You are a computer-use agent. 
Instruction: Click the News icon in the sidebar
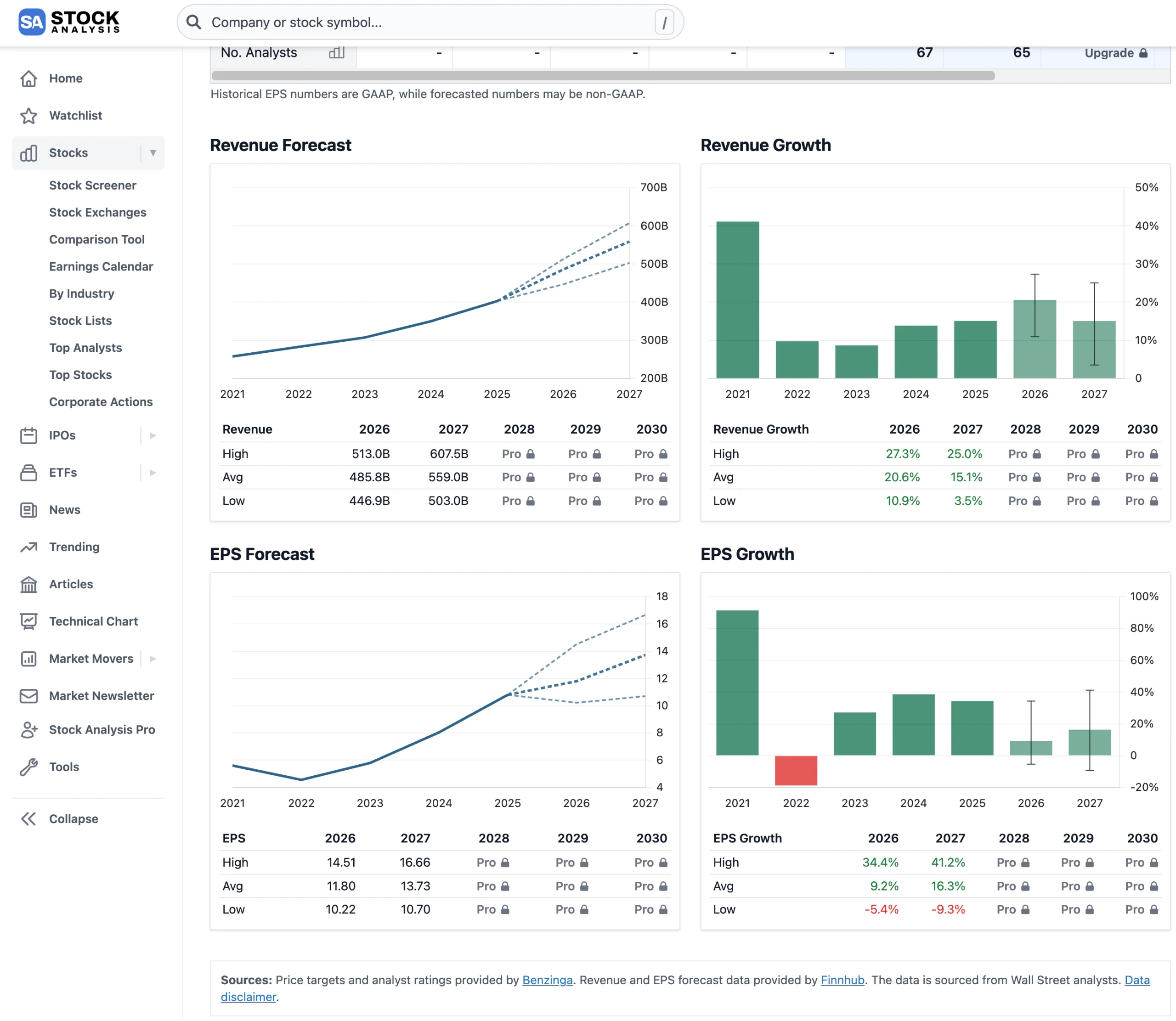(29, 510)
